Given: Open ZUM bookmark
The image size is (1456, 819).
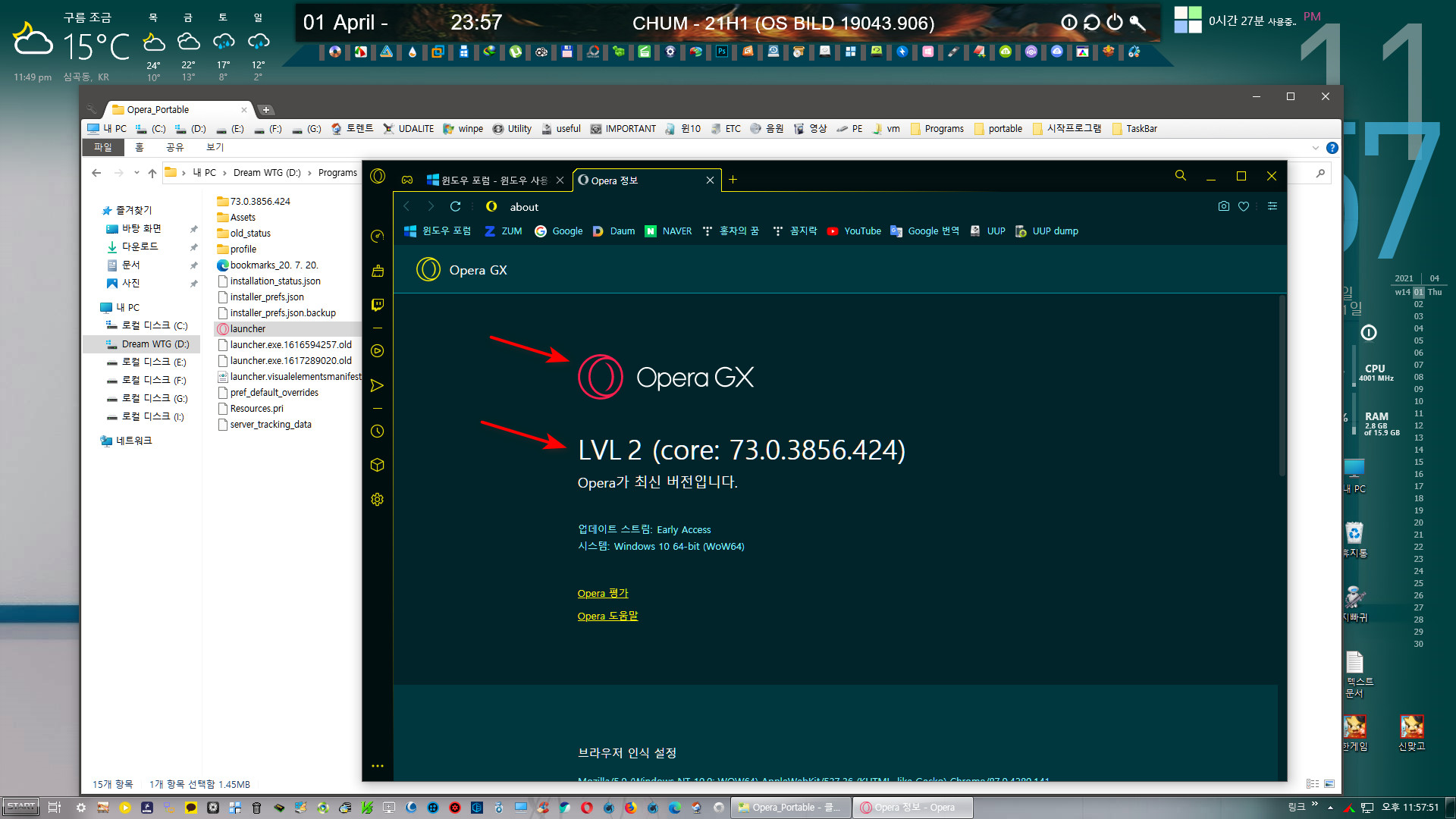Looking at the screenshot, I should click(x=504, y=231).
